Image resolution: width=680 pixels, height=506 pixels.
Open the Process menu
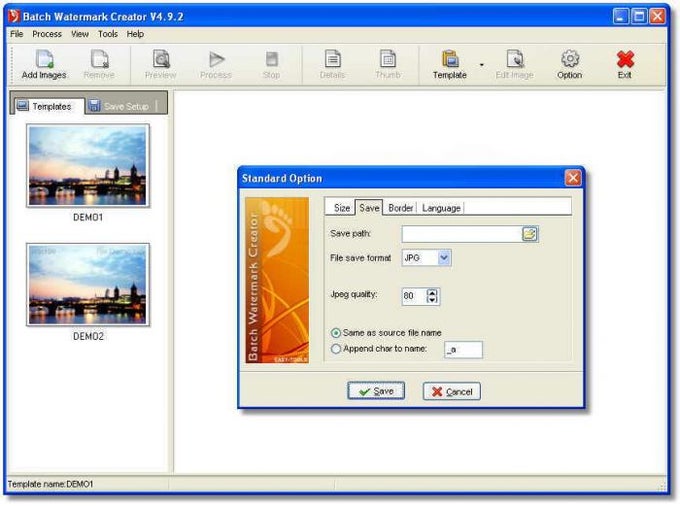click(x=47, y=34)
